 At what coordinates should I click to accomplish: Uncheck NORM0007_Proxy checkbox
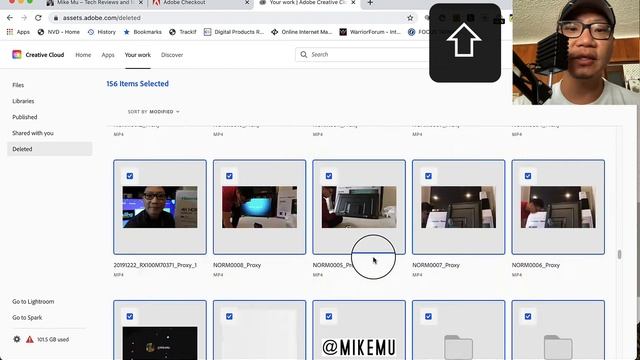(x=428, y=176)
